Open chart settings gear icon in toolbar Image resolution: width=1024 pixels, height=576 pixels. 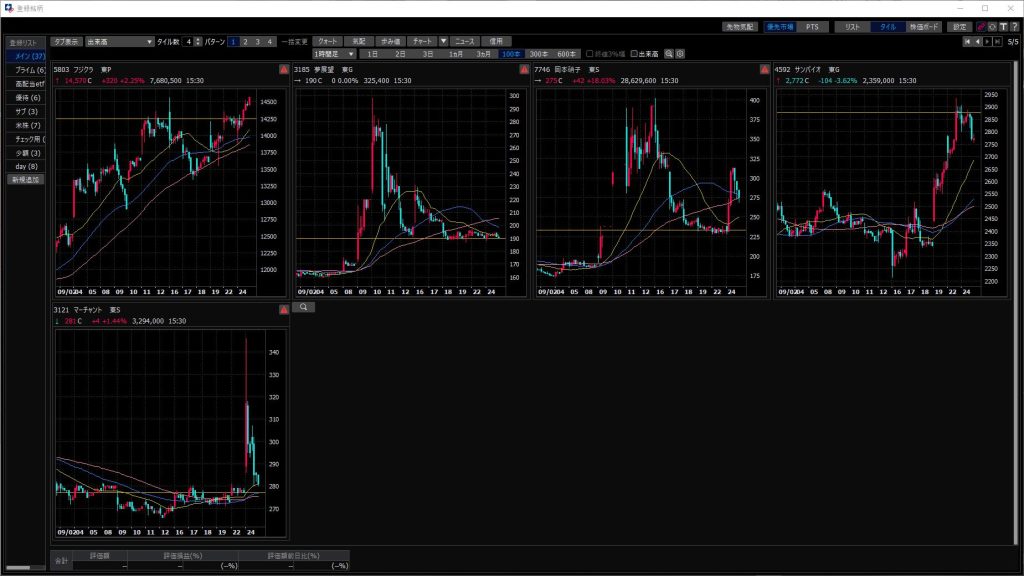tap(680, 53)
